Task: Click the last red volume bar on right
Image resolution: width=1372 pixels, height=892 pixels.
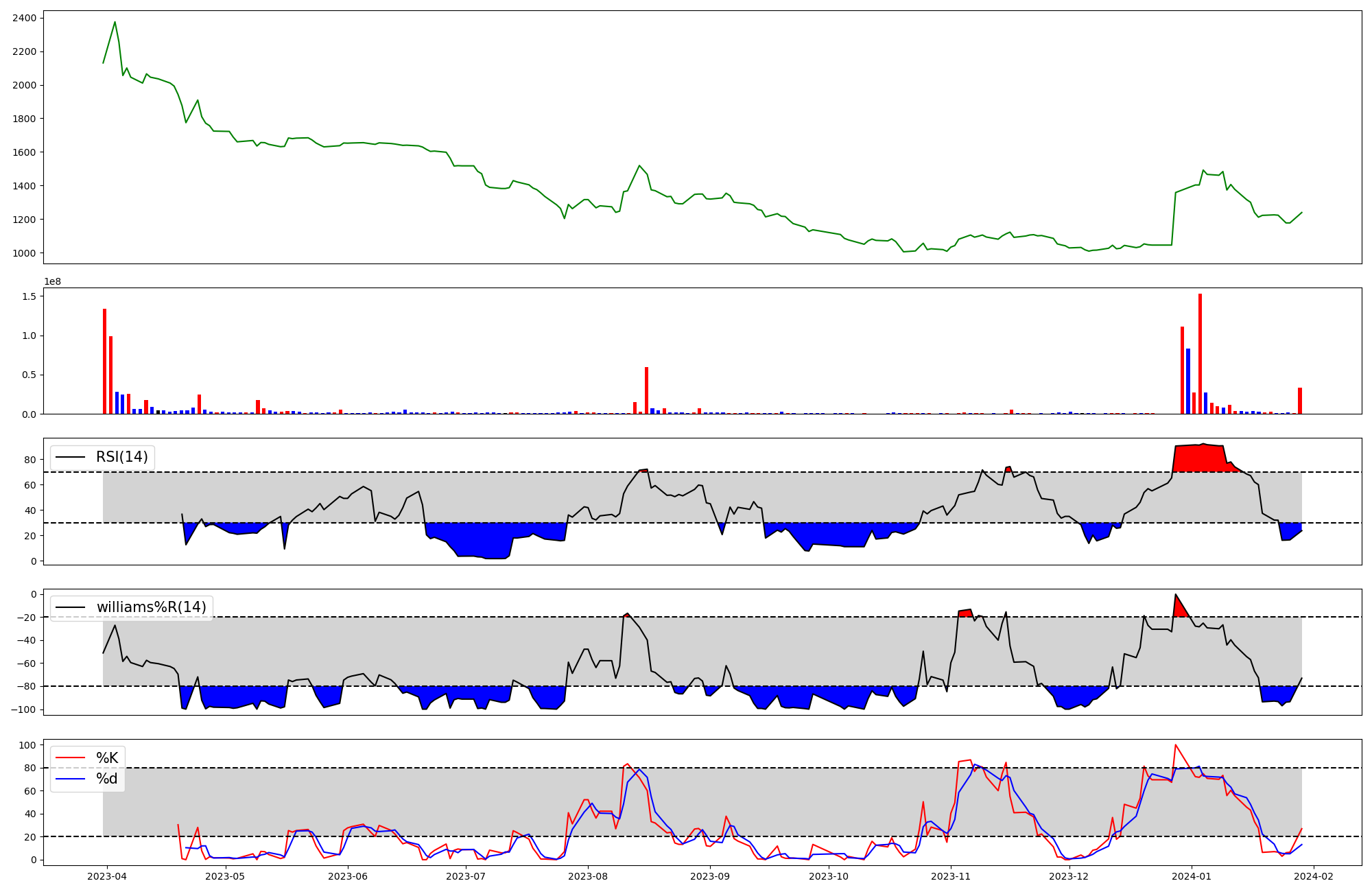Action: coord(1299,401)
